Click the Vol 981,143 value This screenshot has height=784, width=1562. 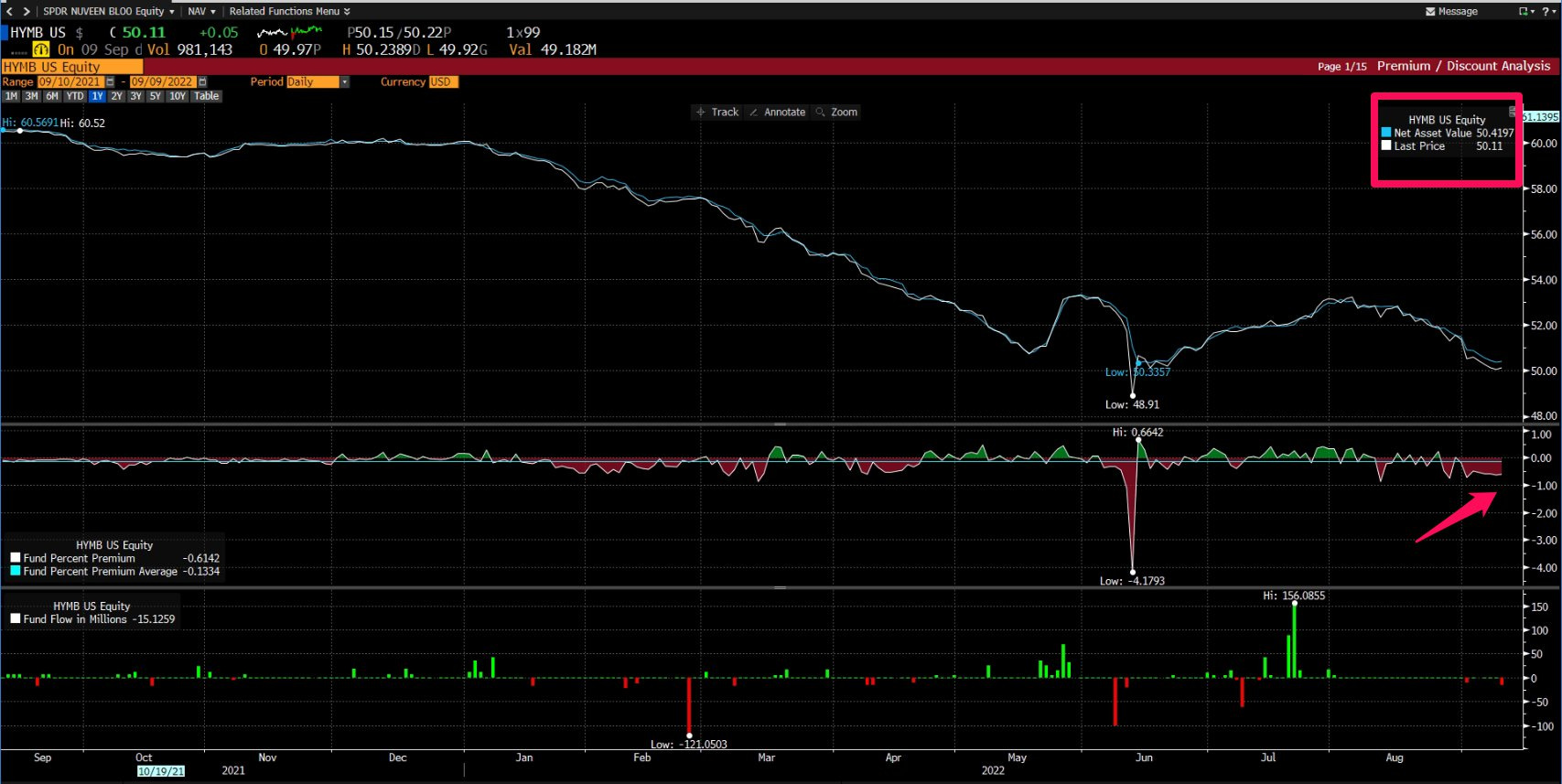pos(190,49)
